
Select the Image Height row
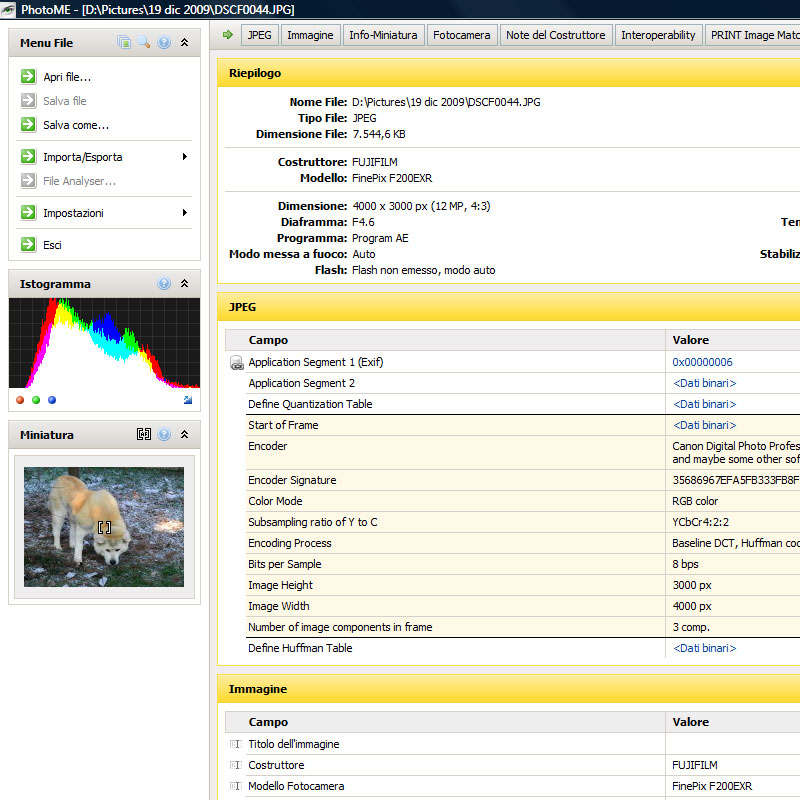coord(522,585)
